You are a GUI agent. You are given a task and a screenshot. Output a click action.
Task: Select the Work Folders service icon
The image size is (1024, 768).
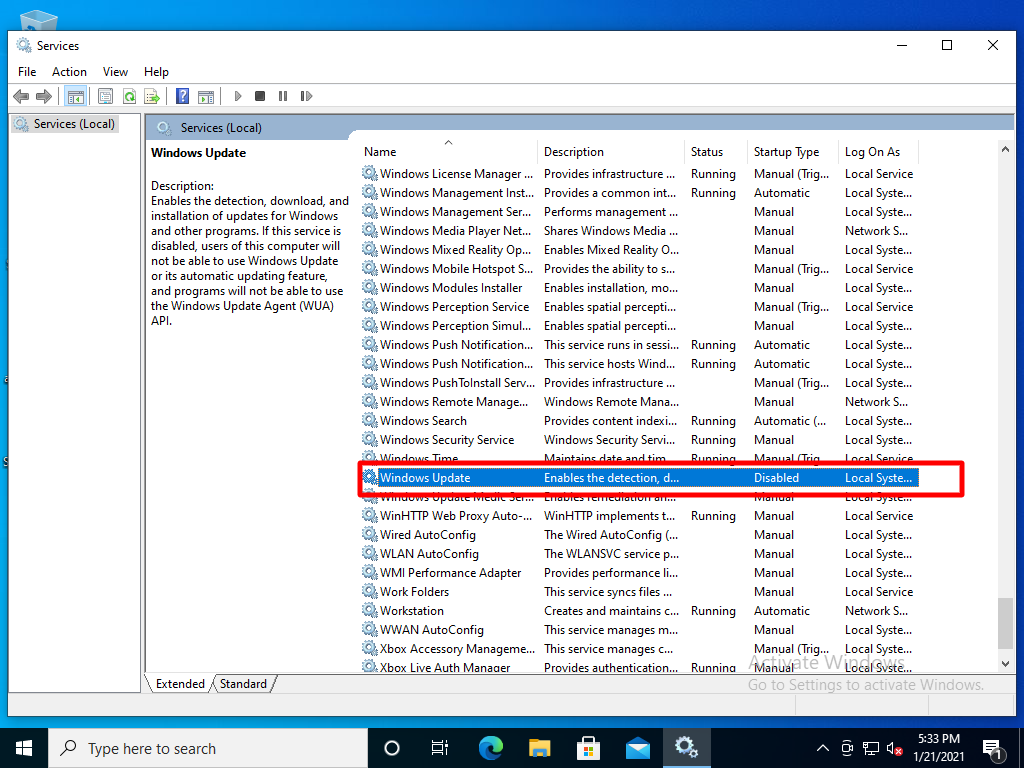coord(370,591)
